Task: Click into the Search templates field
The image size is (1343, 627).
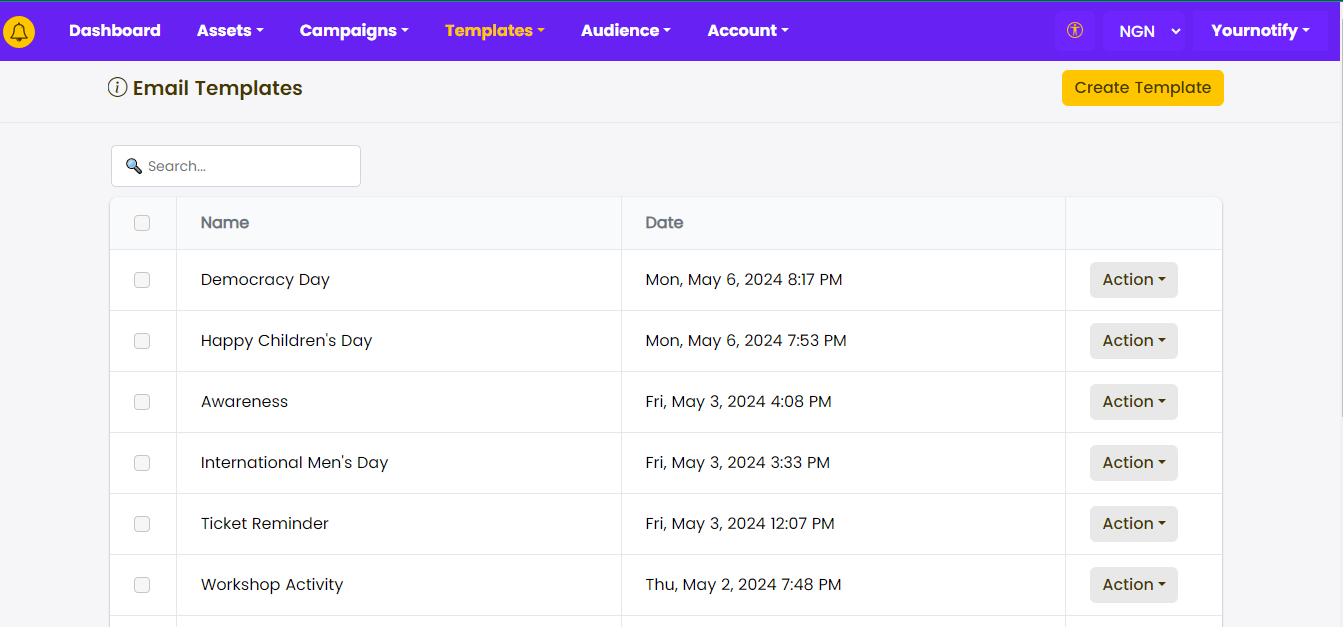Action: point(236,166)
